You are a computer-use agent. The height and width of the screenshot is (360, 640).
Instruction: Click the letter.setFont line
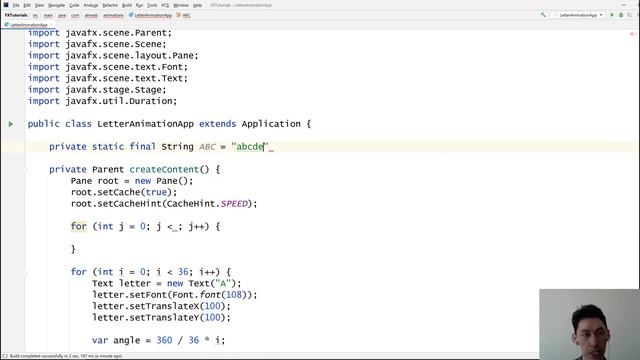(175, 295)
